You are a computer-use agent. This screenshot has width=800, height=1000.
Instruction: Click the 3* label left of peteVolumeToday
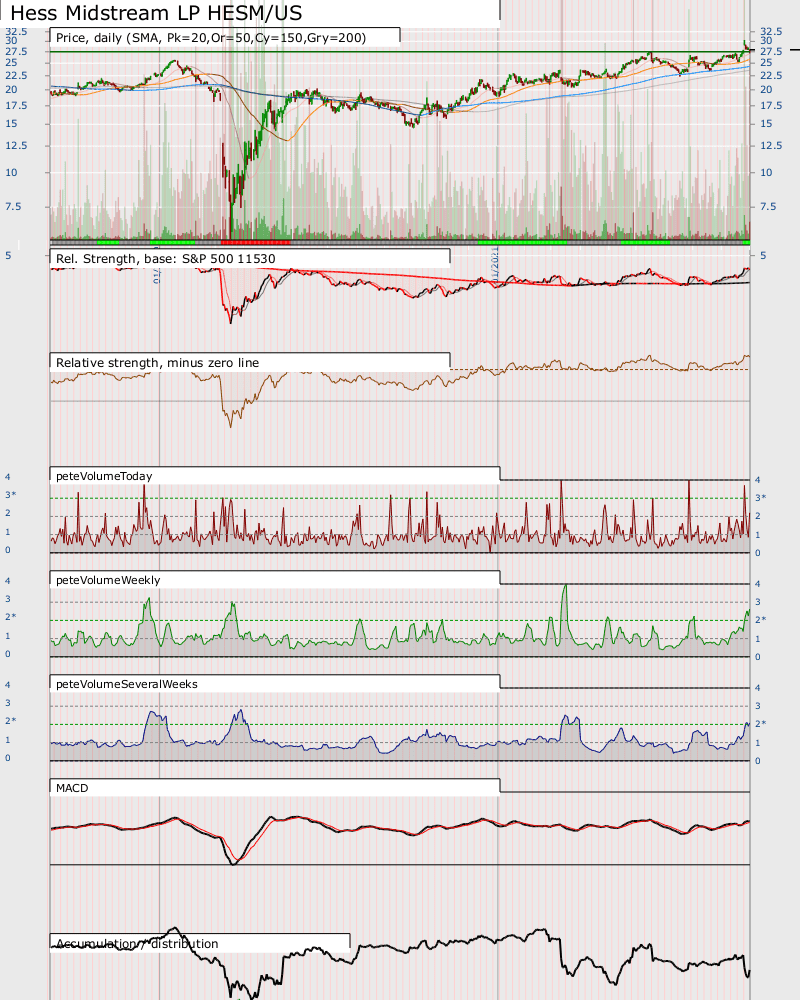point(11,495)
